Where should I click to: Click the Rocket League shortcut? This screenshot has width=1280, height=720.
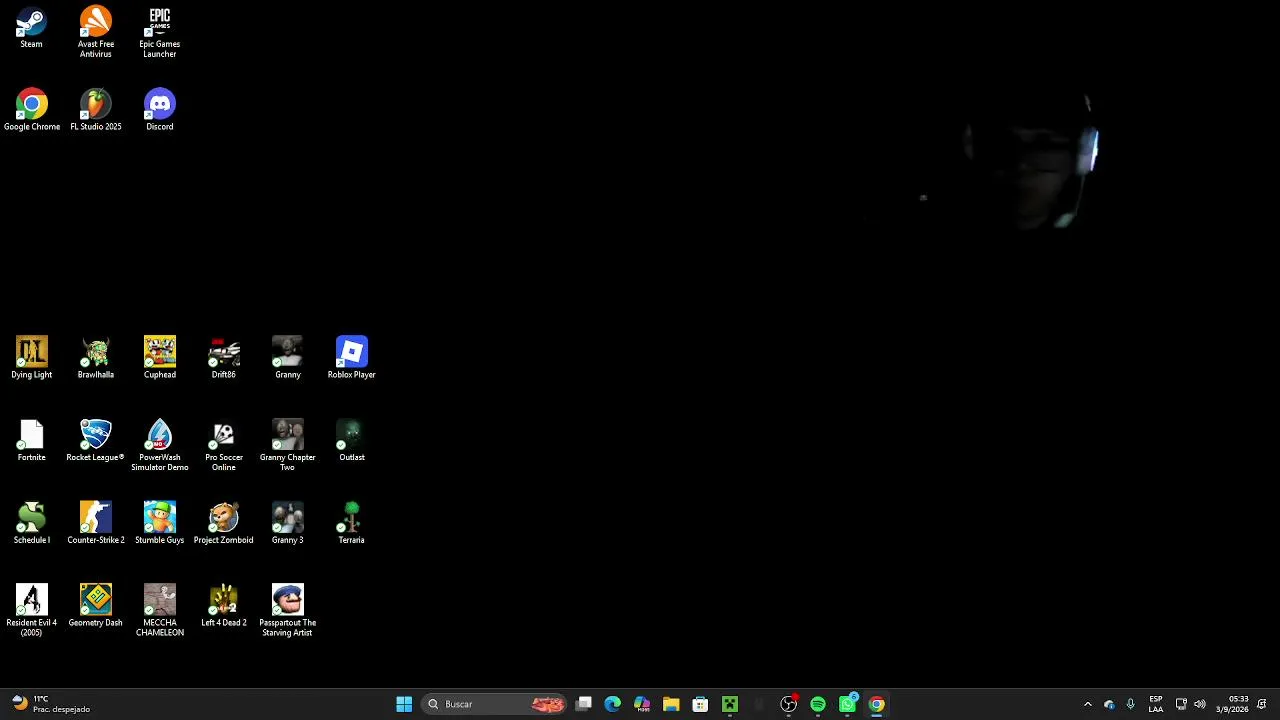tap(96, 441)
